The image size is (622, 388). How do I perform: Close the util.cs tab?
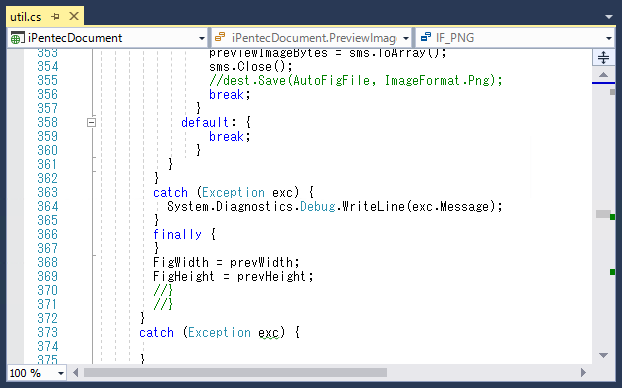[x=74, y=16]
